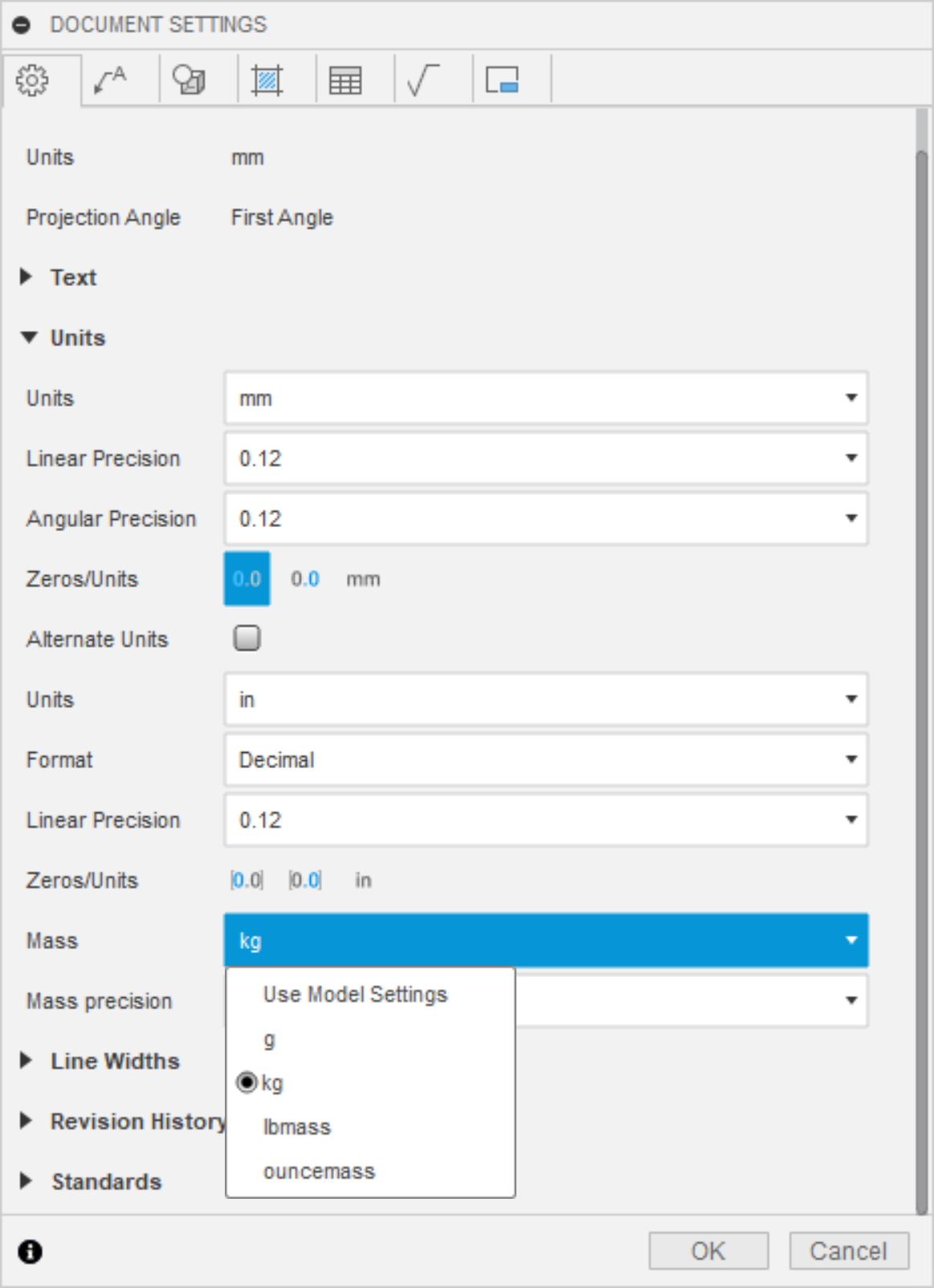This screenshot has width=934, height=1288.
Task: Open the Angular Precision dropdown
Action: (545, 518)
